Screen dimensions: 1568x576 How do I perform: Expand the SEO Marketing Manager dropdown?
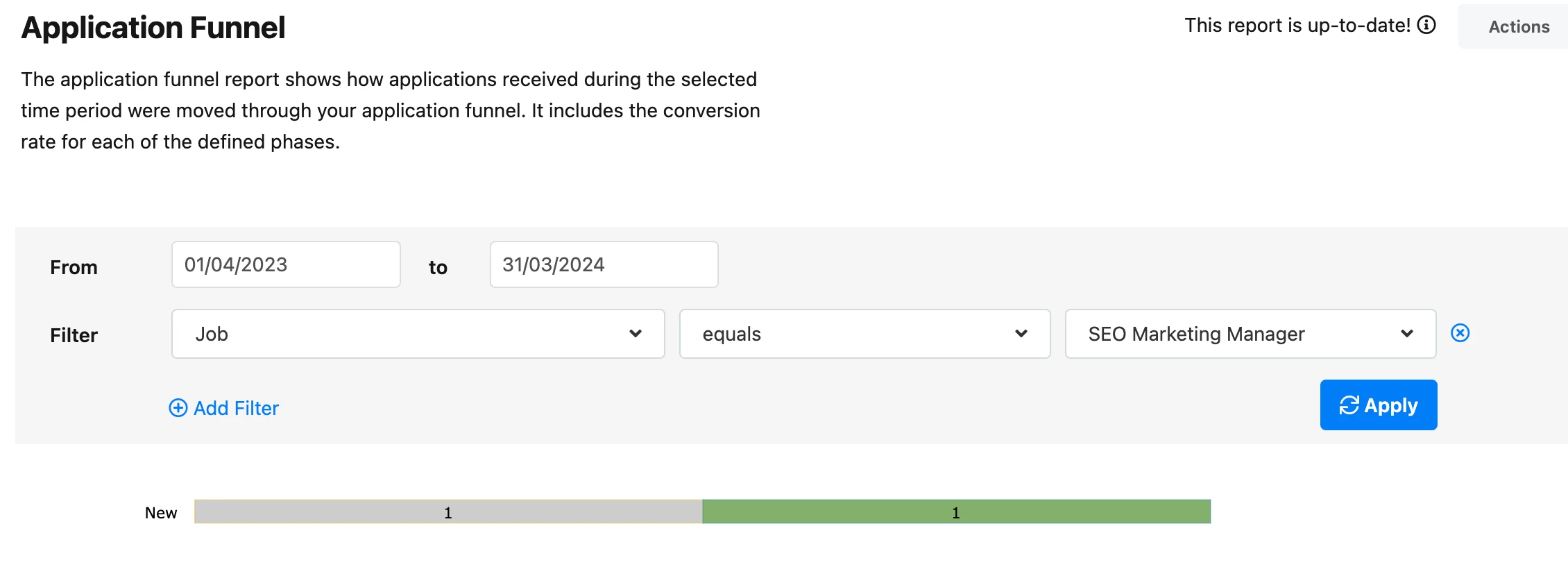[x=1250, y=334]
